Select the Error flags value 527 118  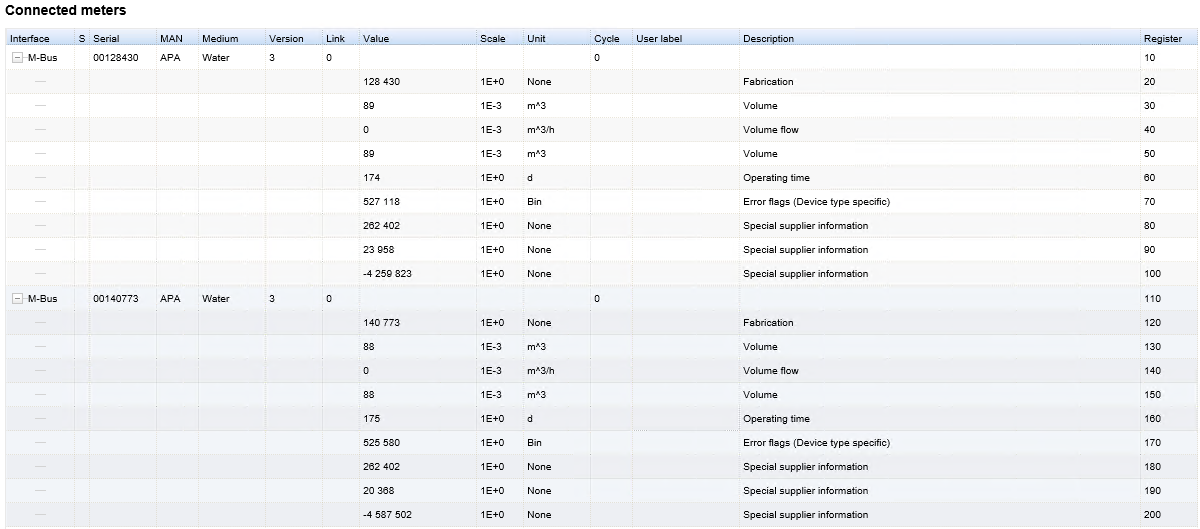point(381,202)
